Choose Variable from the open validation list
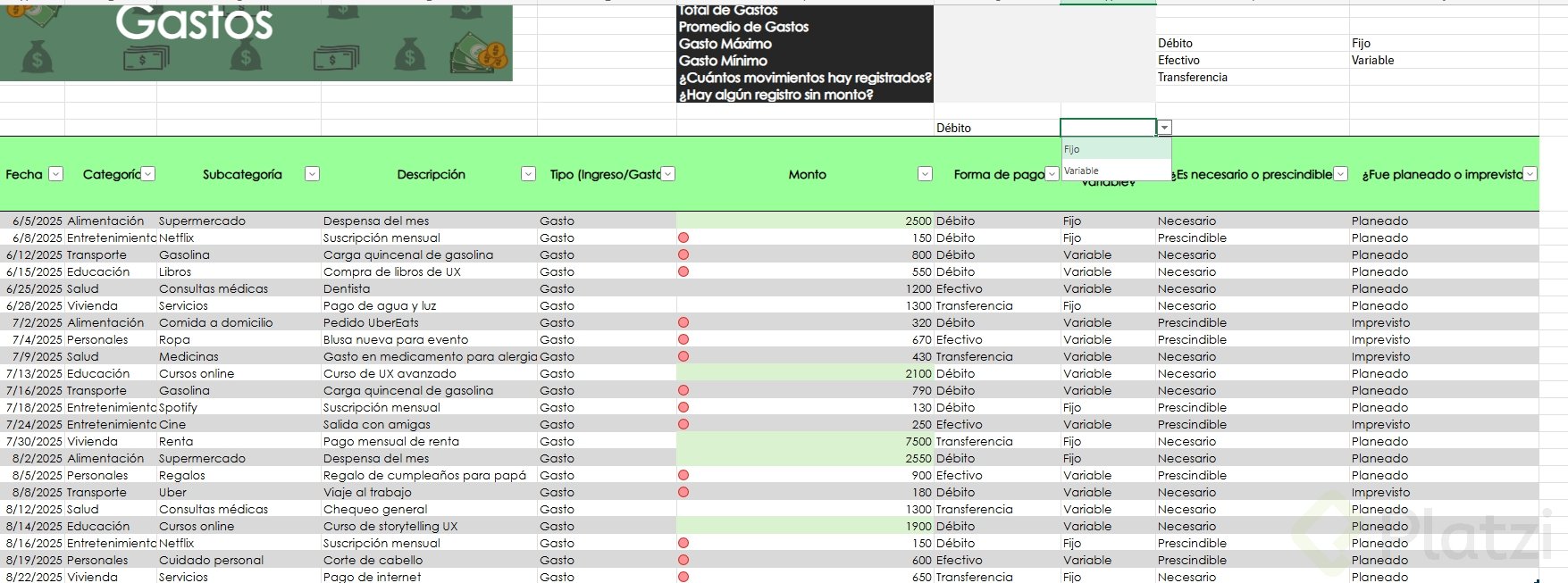The width and height of the screenshot is (1568, 583). 1116,171
